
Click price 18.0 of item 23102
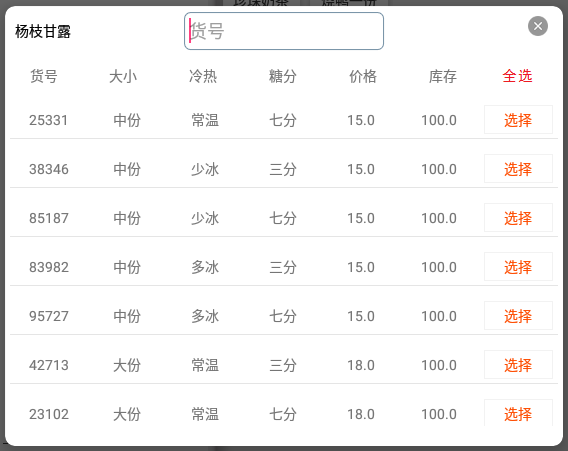click(361, 414)
